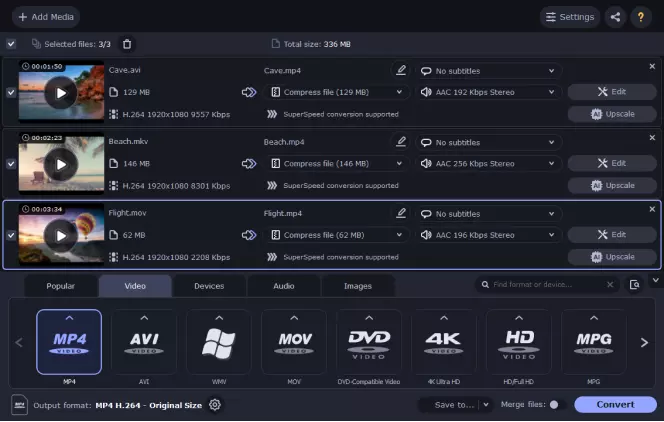Uncheck the Flight.mov file checkbox
Screen dimensions: 664x422
pyautogui.click(x=11, y=235)
